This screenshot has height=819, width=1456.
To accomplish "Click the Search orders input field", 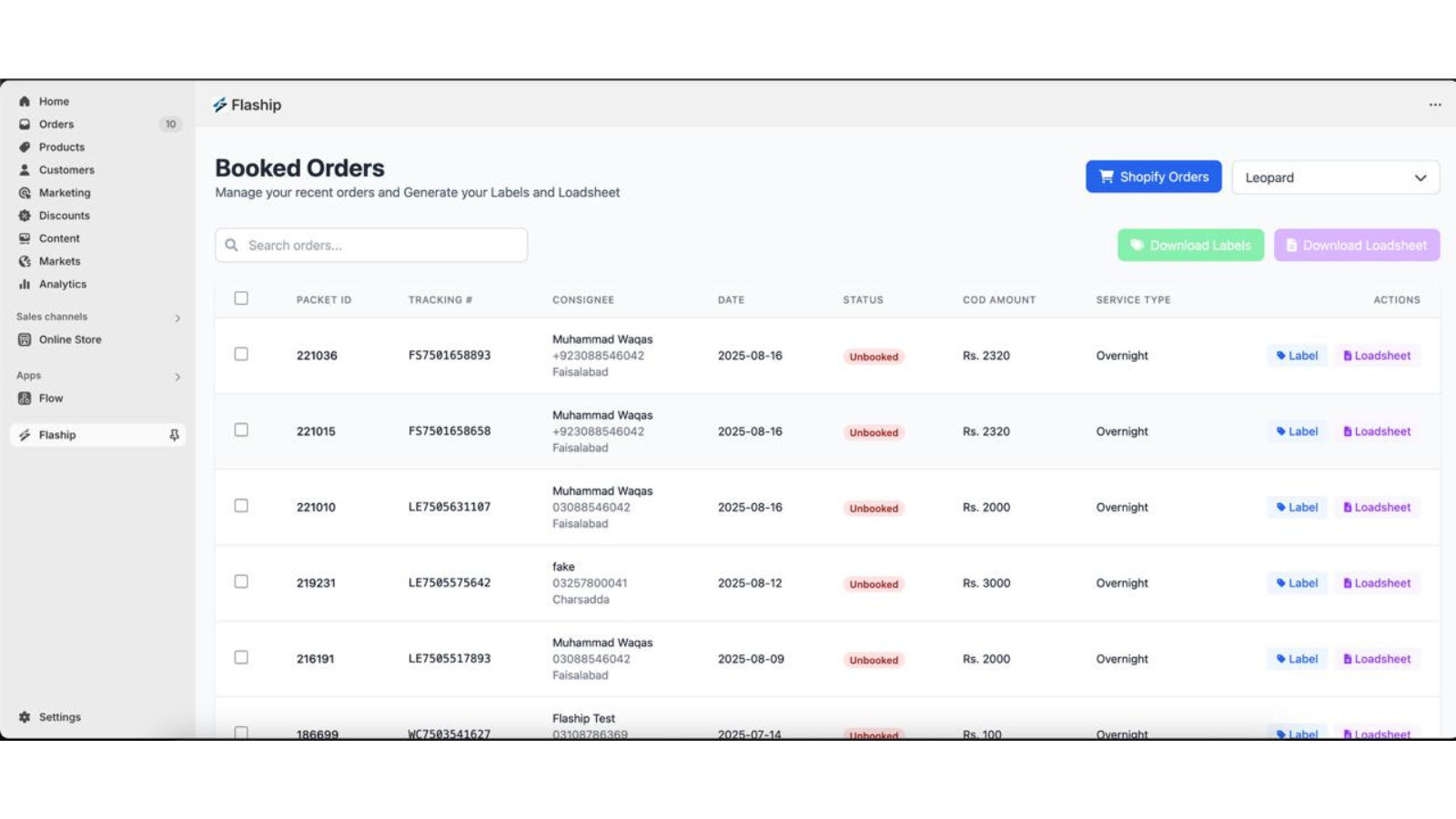I will pyautogui.click(x=371, y=245).
